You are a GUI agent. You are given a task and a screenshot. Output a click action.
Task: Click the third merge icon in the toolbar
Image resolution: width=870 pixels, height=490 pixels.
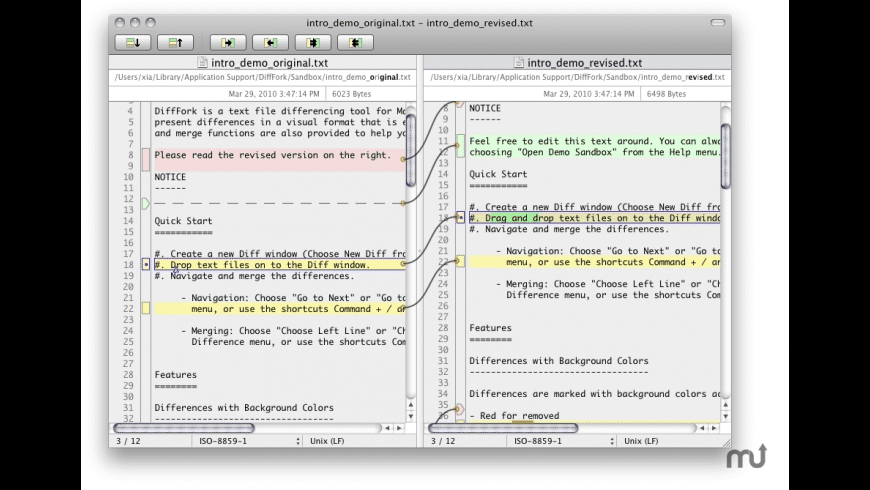tap(312, 42)
